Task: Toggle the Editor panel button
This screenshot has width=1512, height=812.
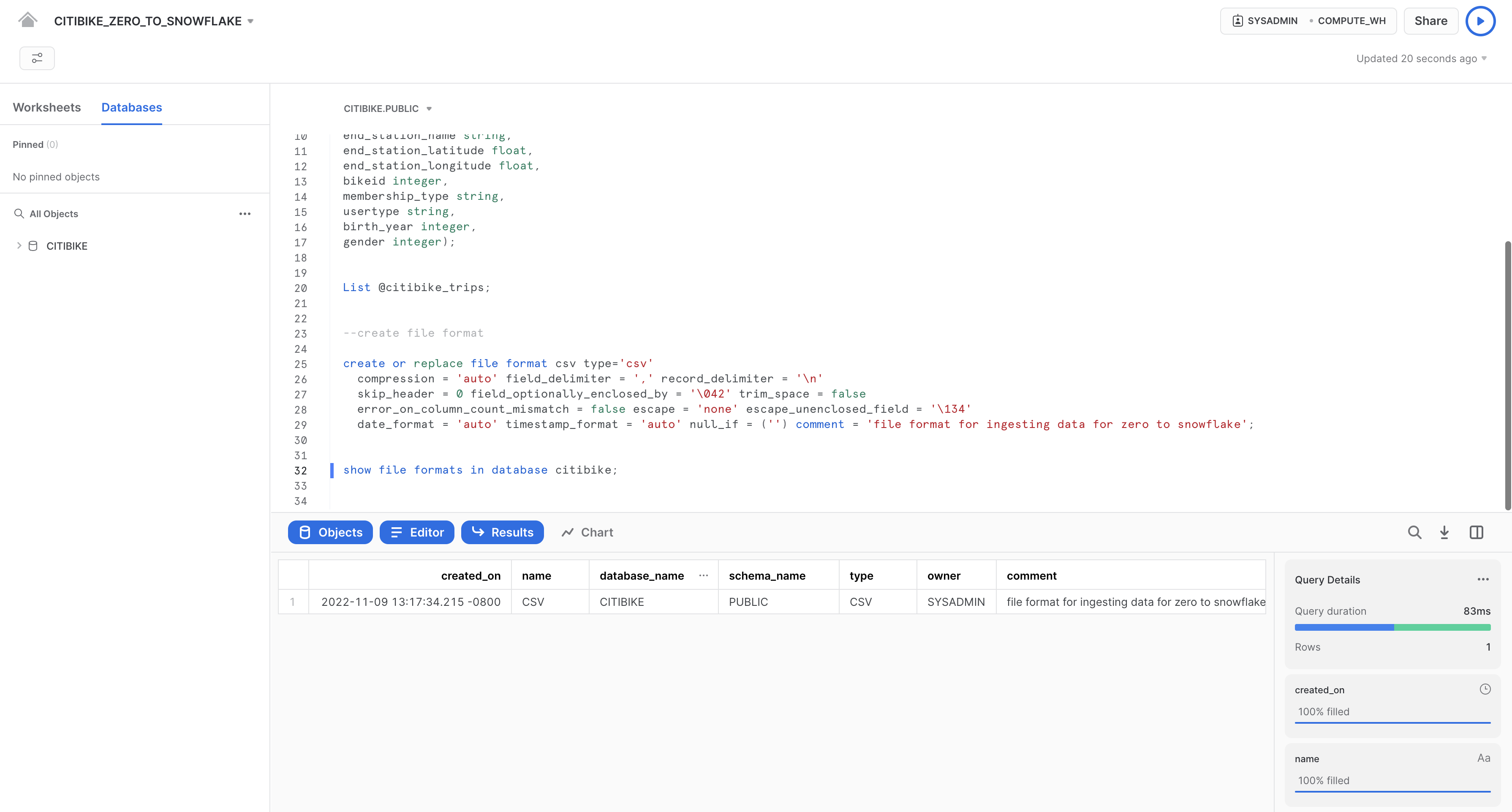Action: [417, 532]
